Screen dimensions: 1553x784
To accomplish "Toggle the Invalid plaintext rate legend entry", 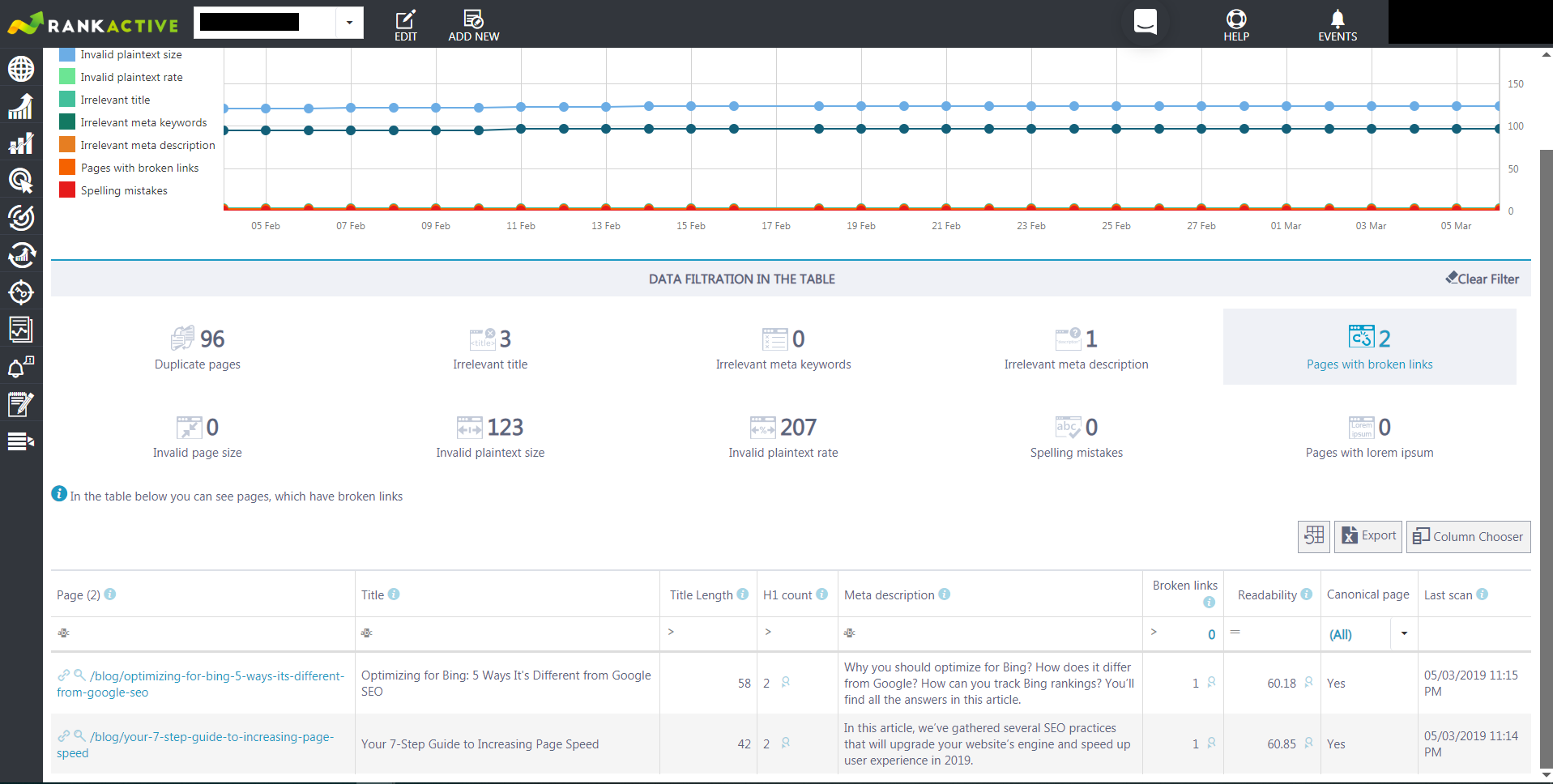I will [x=122, y=77].
